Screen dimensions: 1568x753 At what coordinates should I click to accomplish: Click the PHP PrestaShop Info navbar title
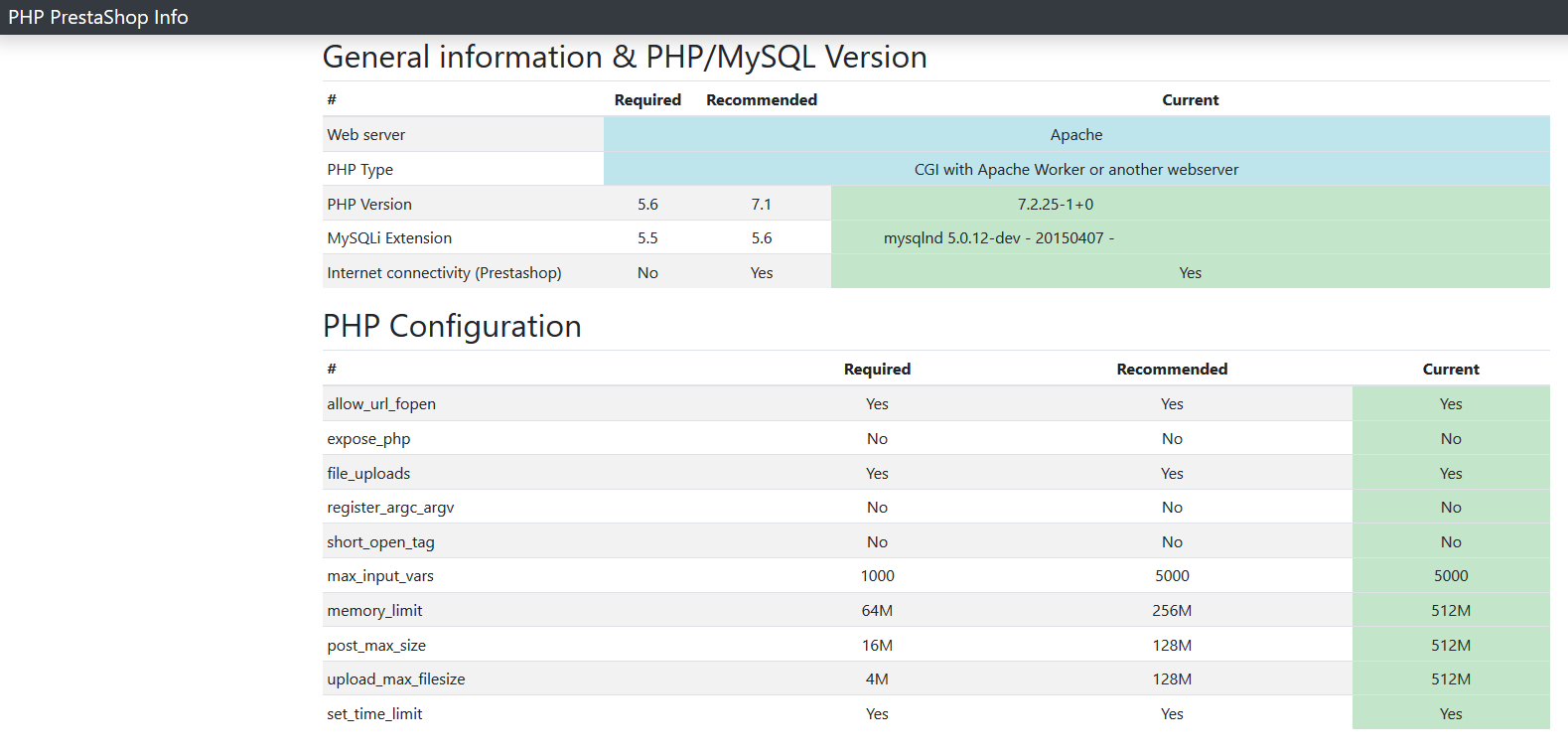pyautogui.click(x=98, y=17)
